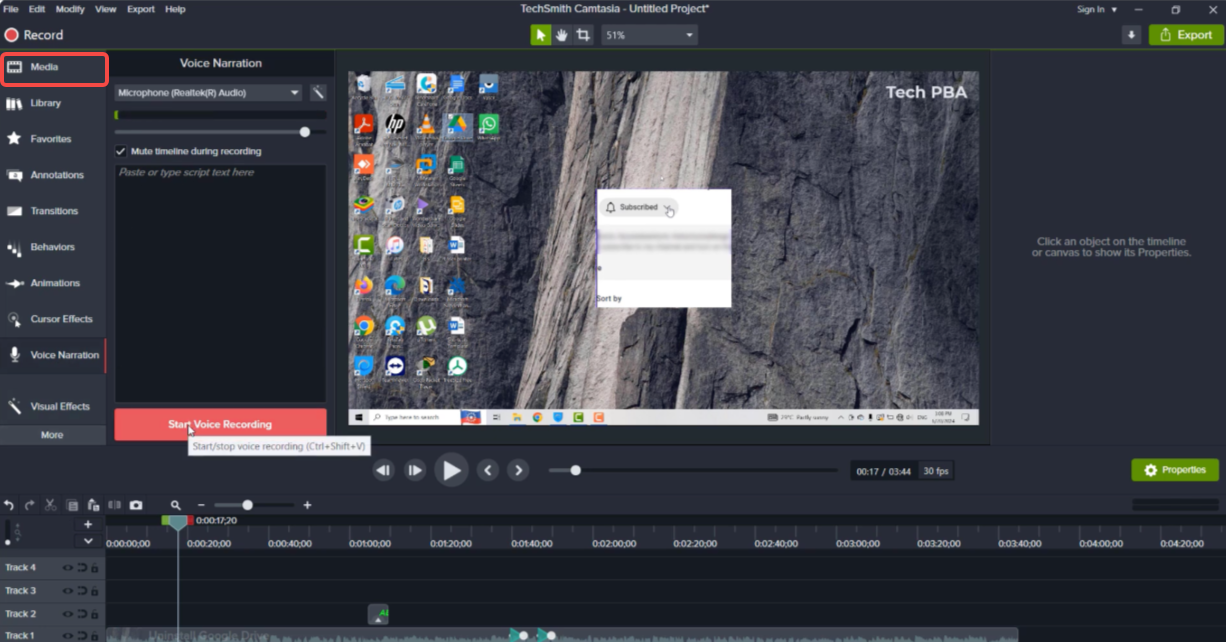Select the Cut tool in the timeline toolbar

[x=50, y=505]
